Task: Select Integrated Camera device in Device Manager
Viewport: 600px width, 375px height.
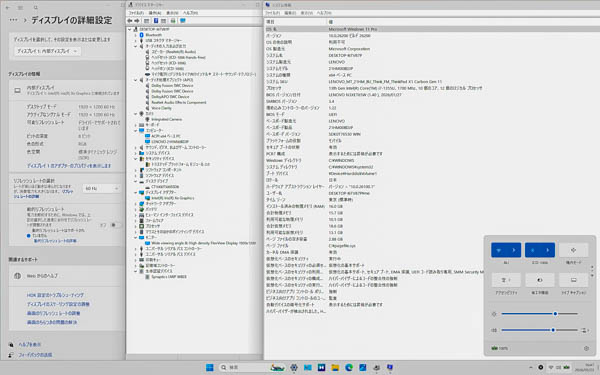Action: 166,119
